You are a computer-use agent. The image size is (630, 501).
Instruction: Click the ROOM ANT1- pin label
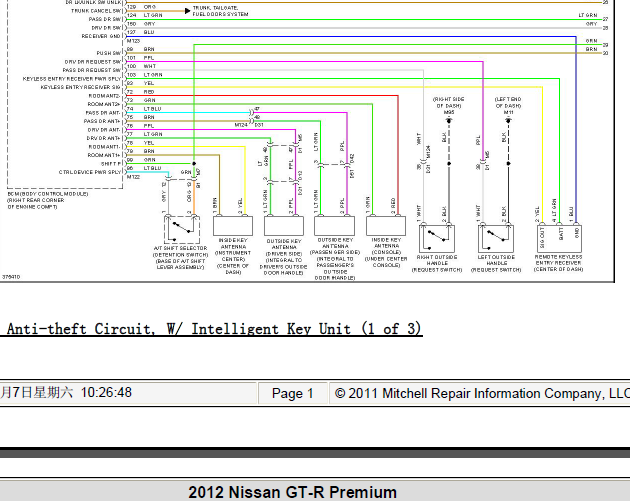pyautogui.click(x=104, y=147)
